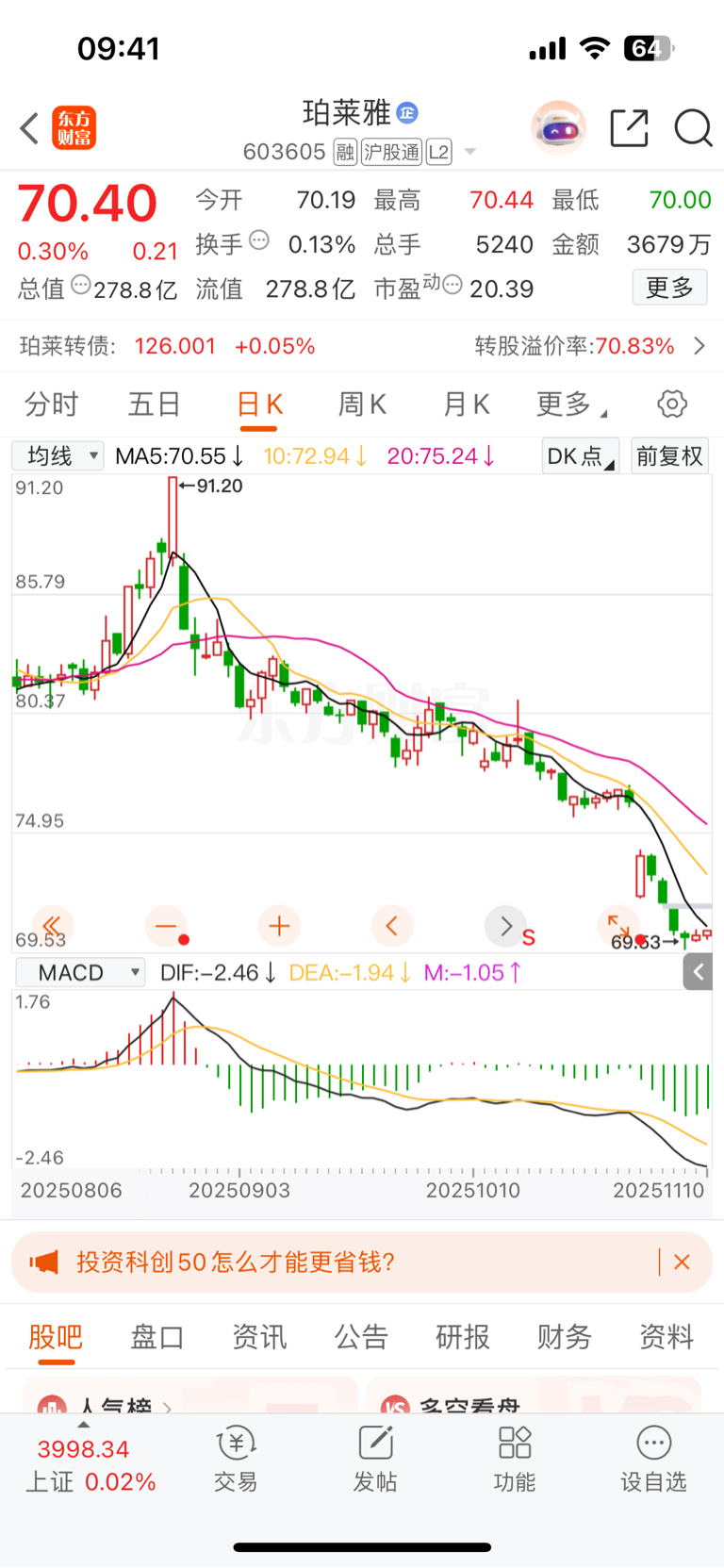Viewport: 724px width, 1568px height.
Task: Tap the red S sell marker
Action: [x=529, y=937]
